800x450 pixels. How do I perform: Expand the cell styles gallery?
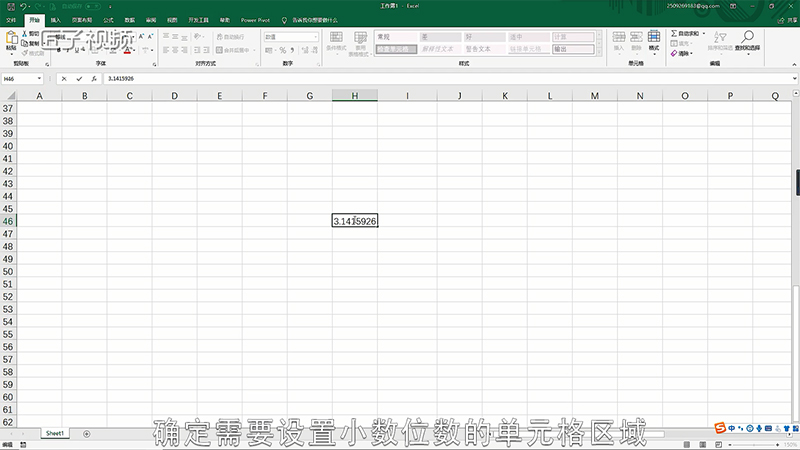click(599, 52)
